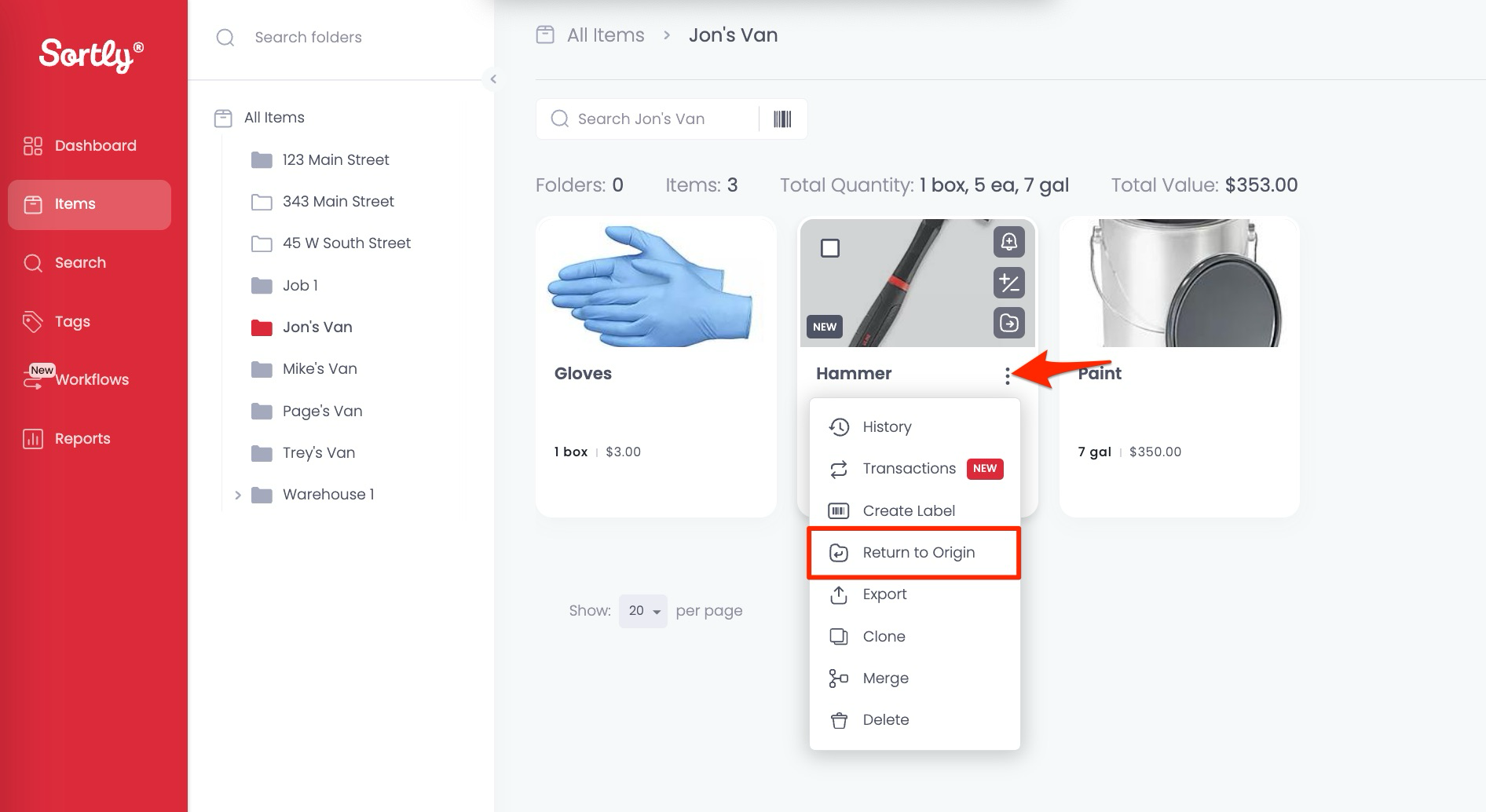Open Workflows in the left sidebar

(x=91, y=380)
